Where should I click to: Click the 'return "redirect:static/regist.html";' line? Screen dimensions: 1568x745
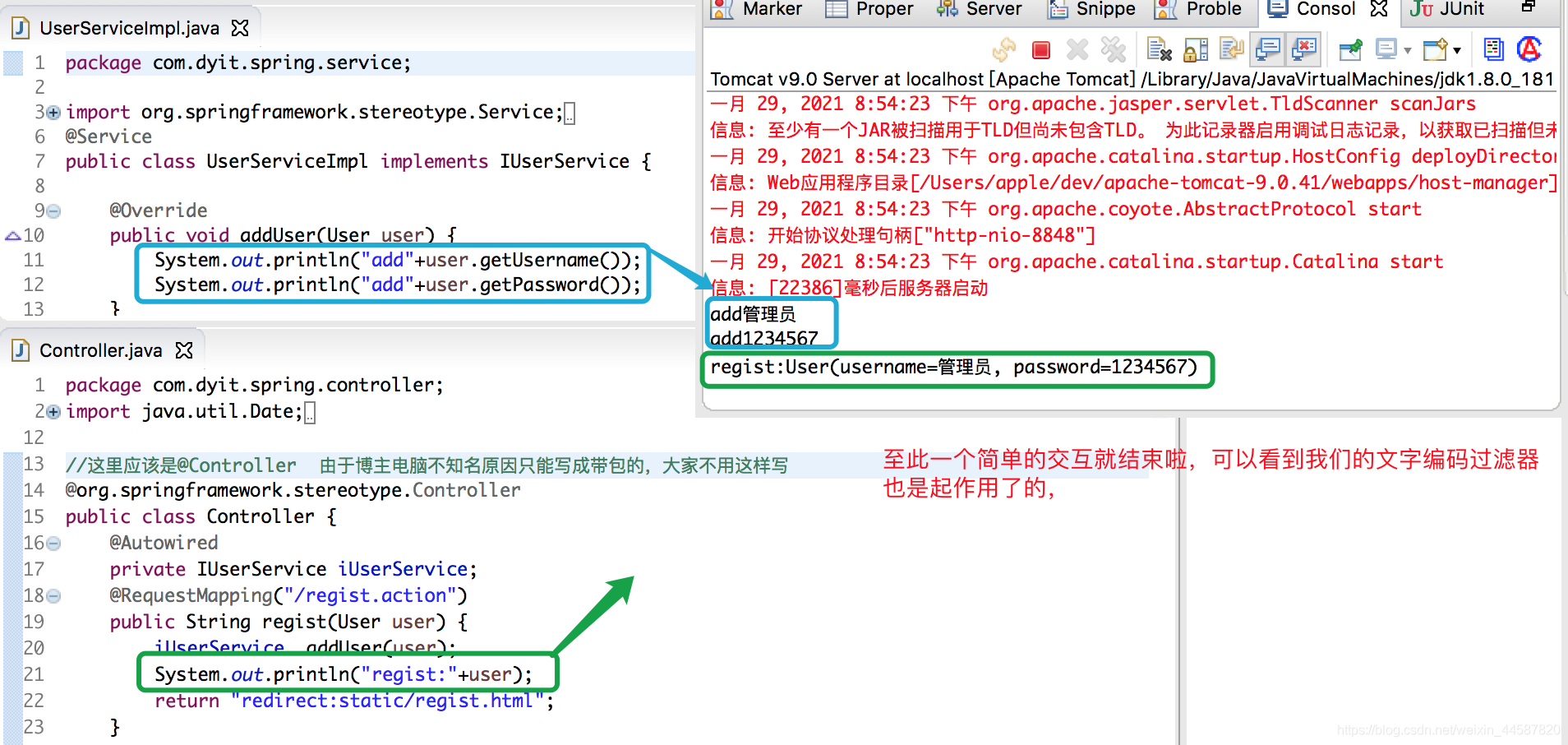(x=354, y=701)
